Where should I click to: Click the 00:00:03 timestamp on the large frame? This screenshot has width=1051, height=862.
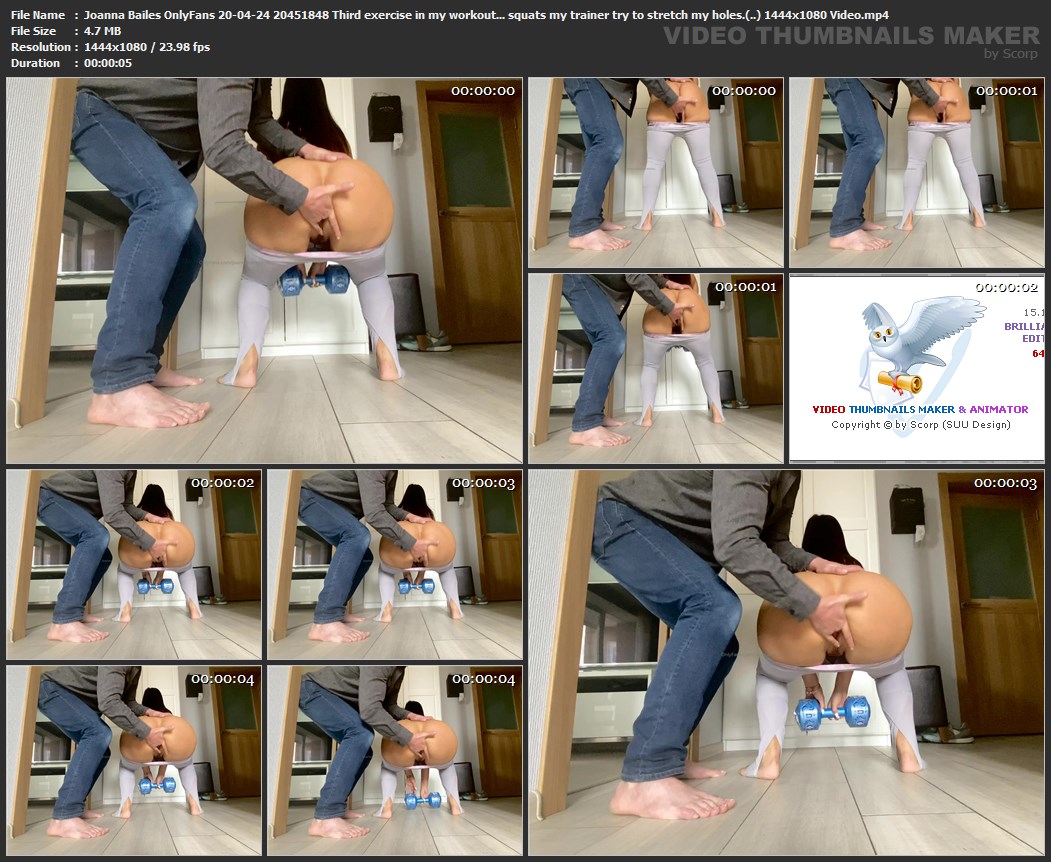[1005, 483]
